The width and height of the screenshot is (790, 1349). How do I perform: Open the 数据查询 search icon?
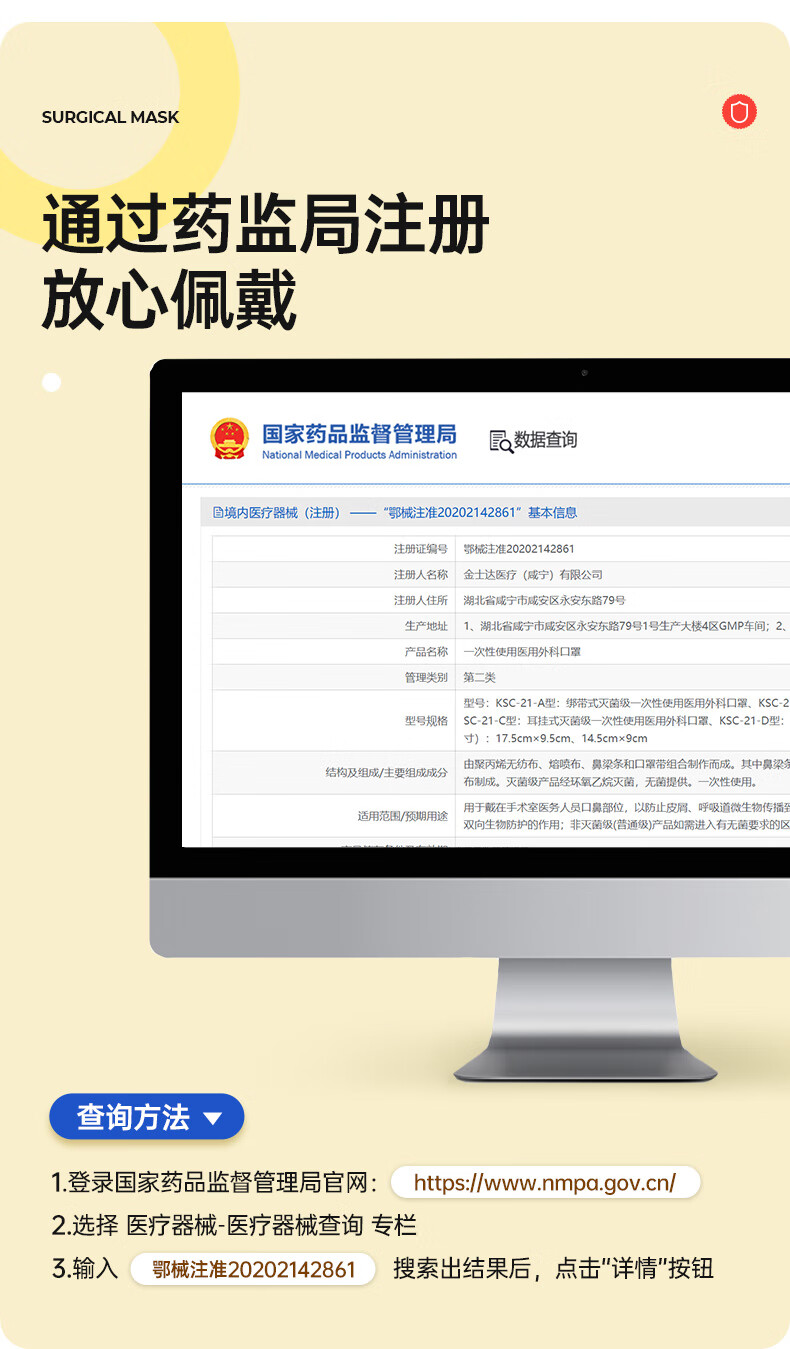tap(501, 440)
